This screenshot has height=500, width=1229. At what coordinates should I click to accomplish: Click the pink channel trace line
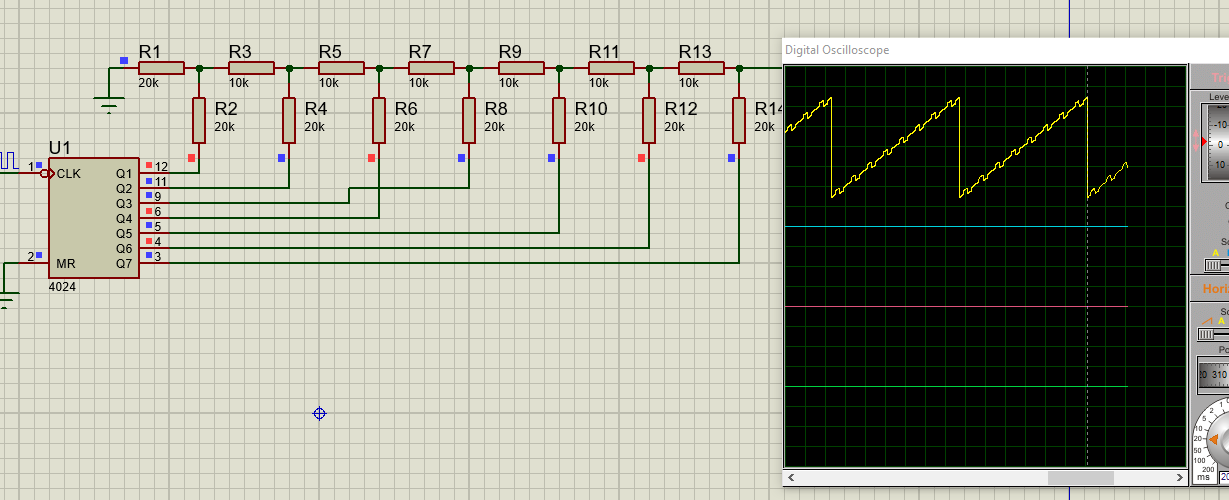coord(950,306)
